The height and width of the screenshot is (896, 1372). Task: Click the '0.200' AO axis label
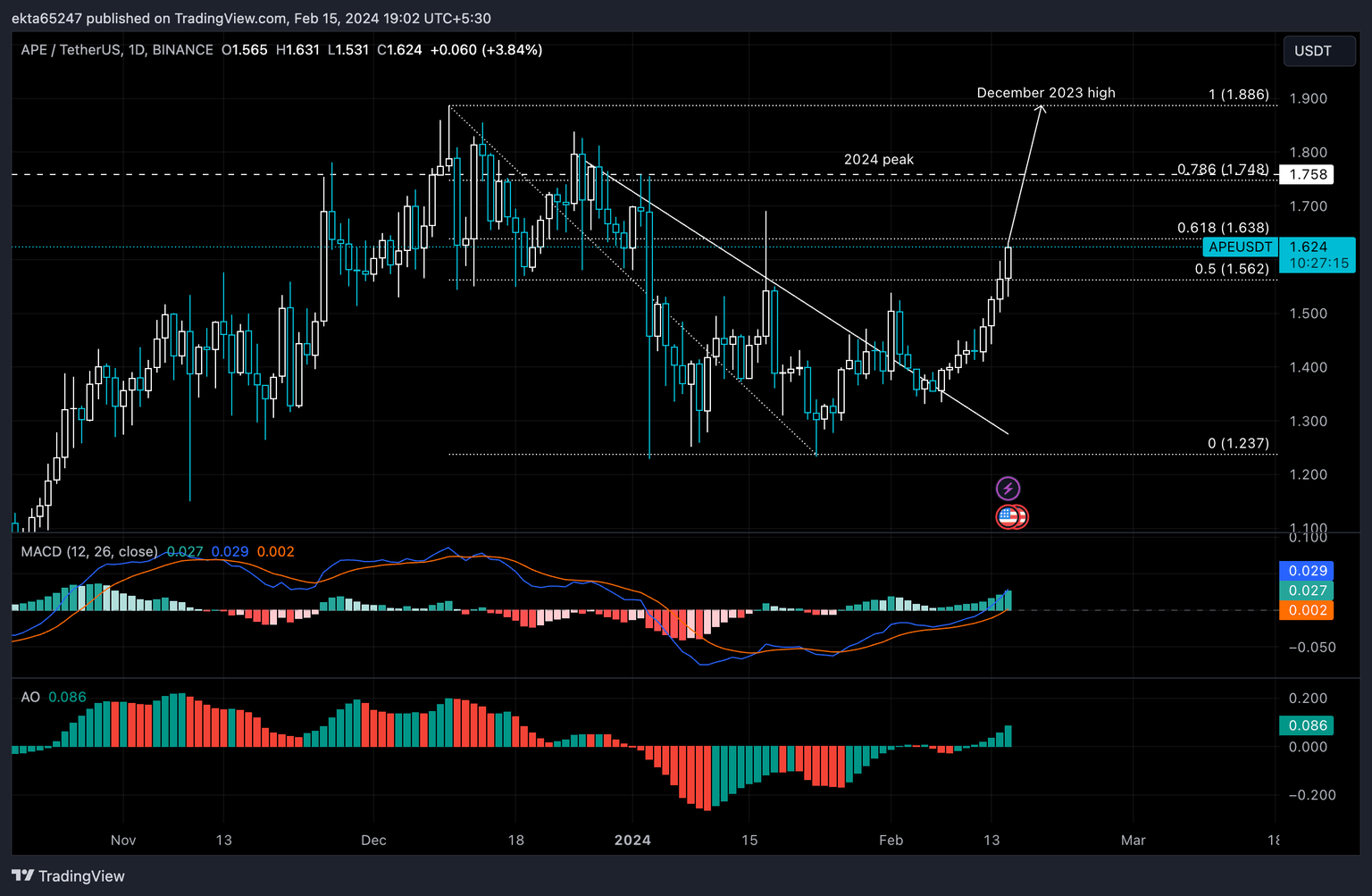click(1309, 698)
